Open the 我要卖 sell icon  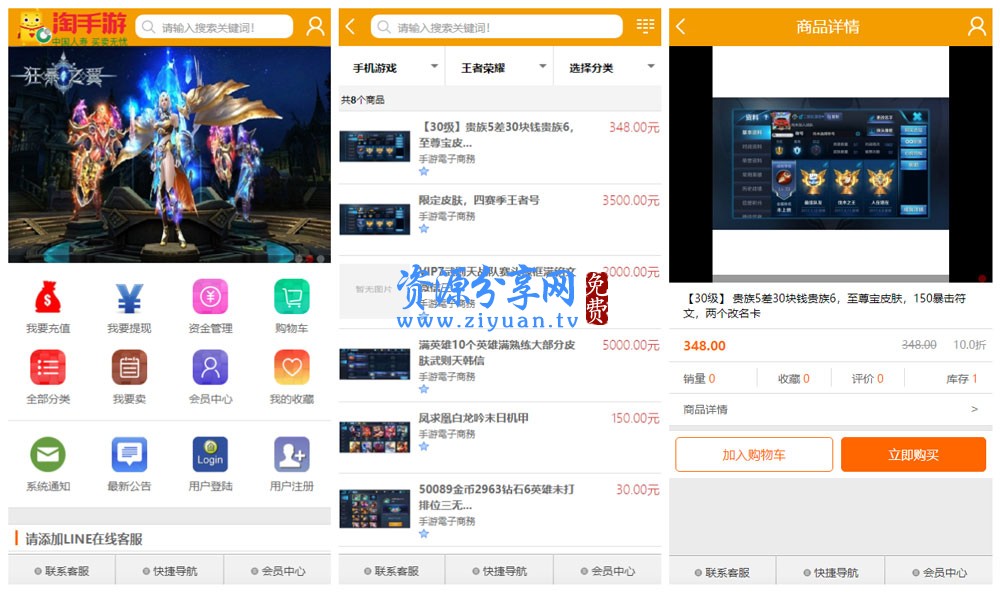(129, 367)
